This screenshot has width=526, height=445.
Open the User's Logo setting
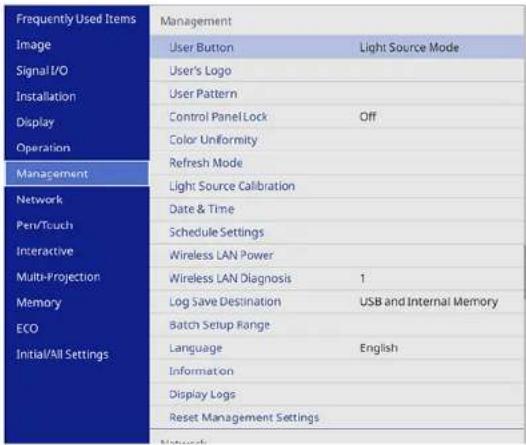click(337, 71)
